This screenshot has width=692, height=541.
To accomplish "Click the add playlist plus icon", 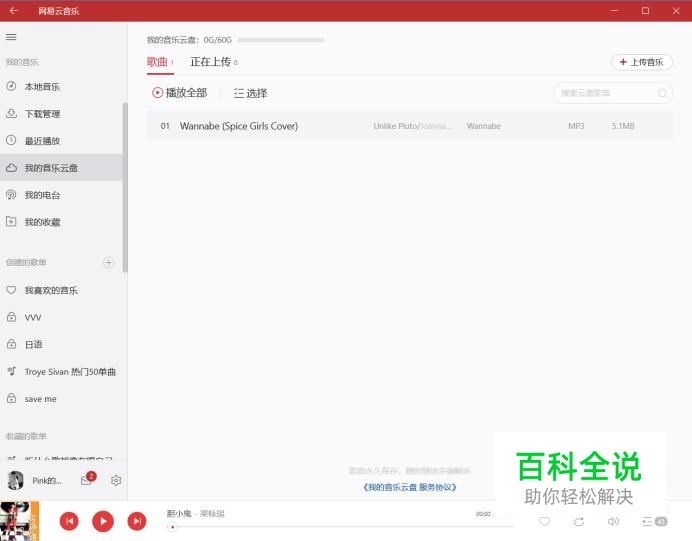I will pos(109,263).
